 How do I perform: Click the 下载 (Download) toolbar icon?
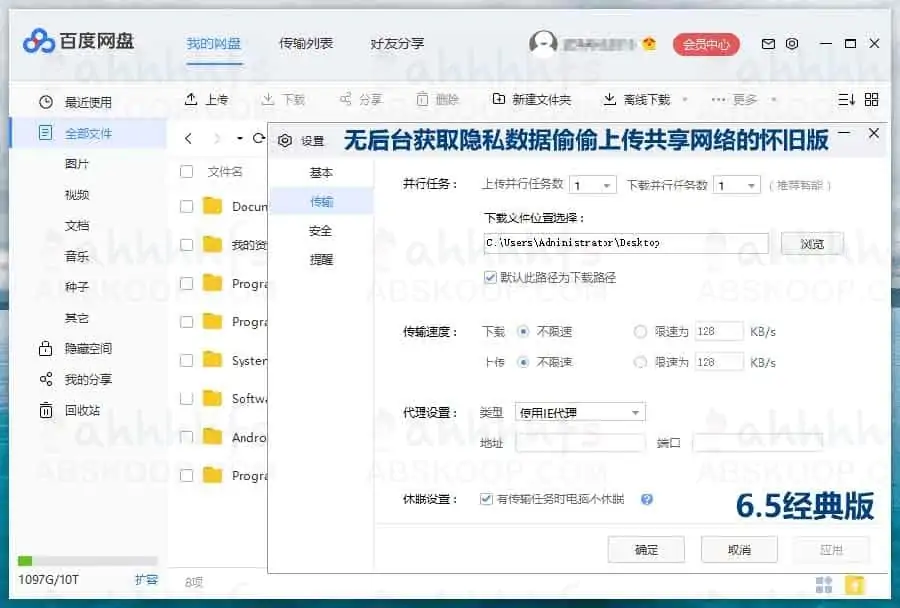click(283, 99)
